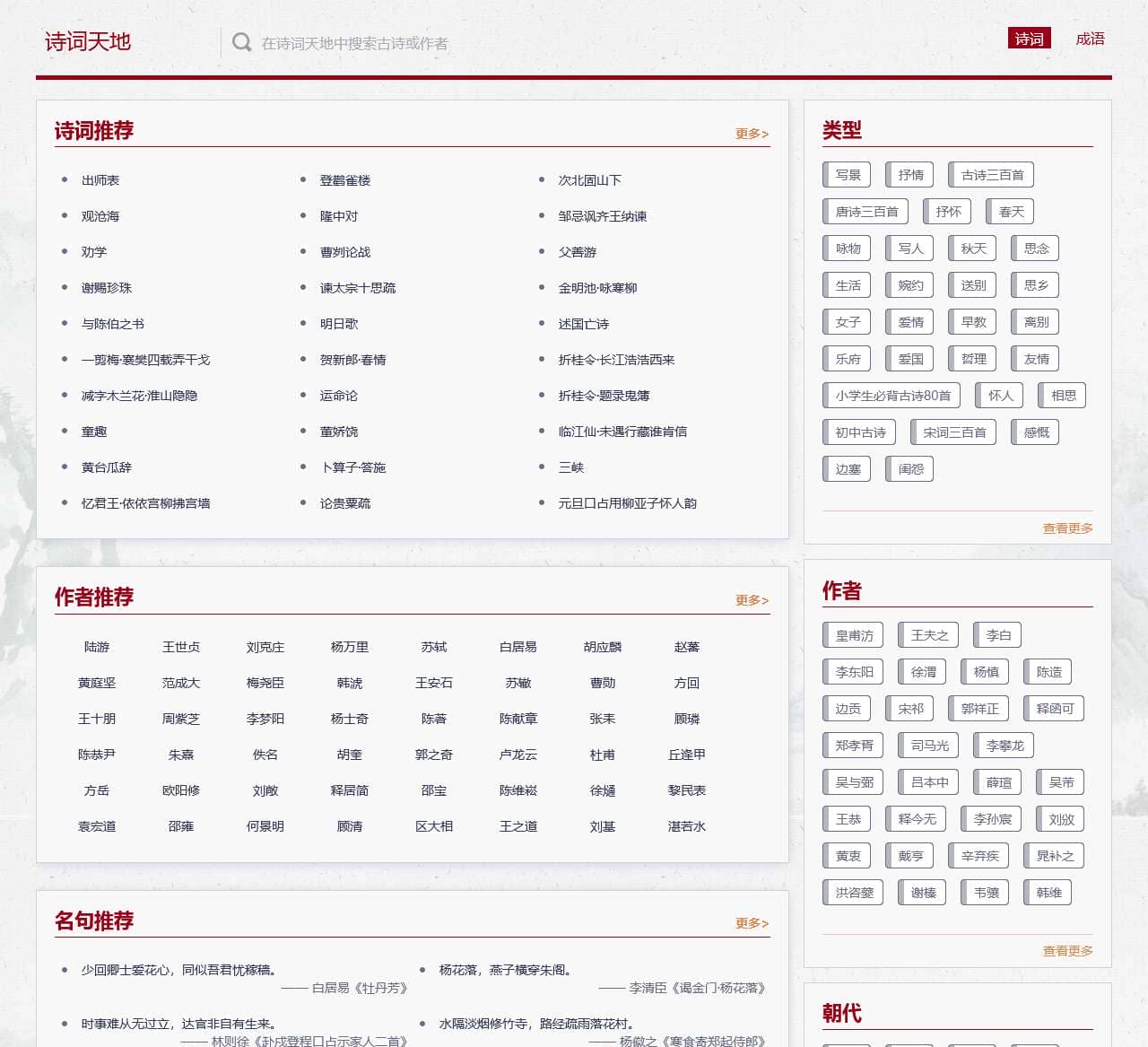Choose the 辛弃疾 author tag
The image size is (1148, 1047).
point(979,856)
